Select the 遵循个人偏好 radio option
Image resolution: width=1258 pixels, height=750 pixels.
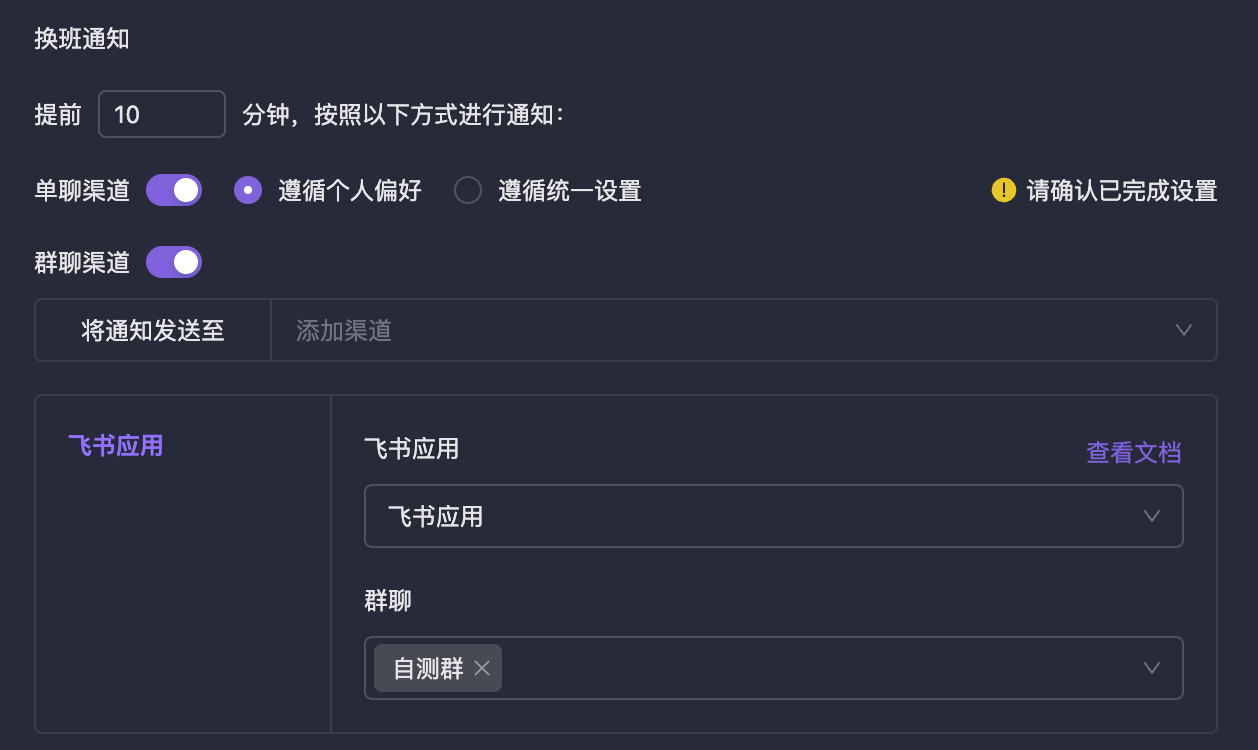coord(247,189)
